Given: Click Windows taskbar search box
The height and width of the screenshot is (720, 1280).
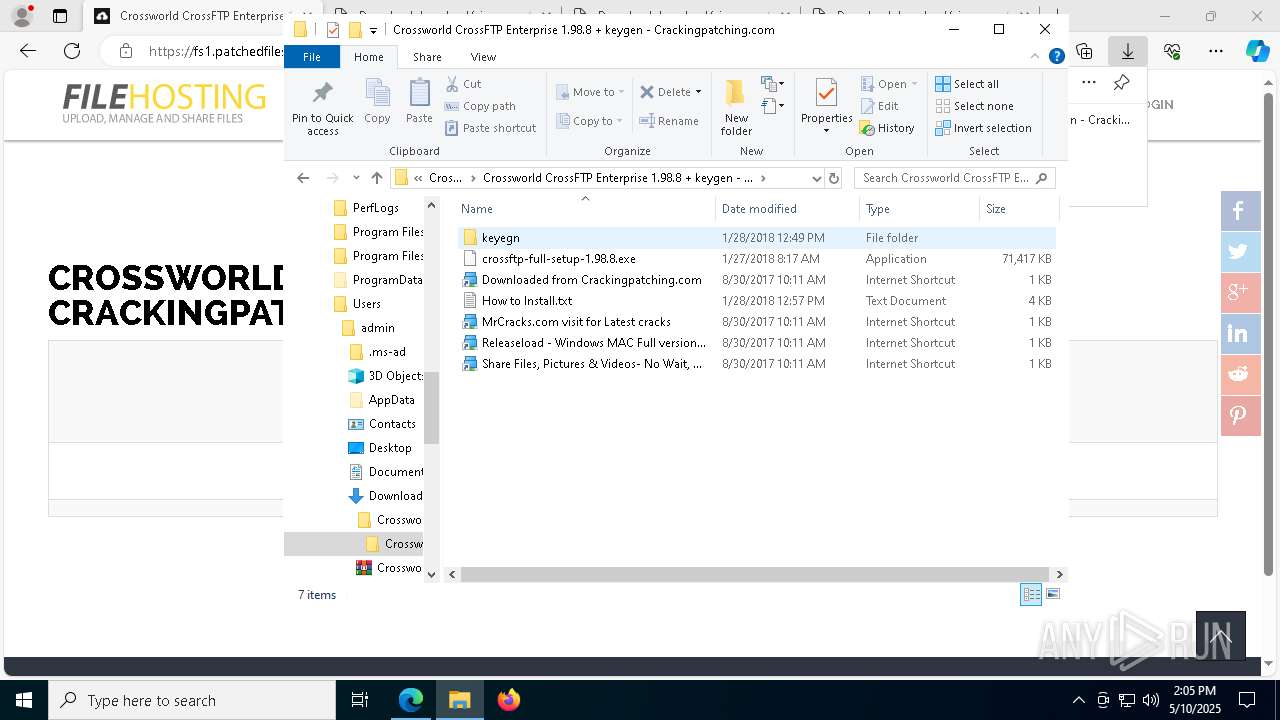Looking at the screenshot, I should tap(192, 700).
